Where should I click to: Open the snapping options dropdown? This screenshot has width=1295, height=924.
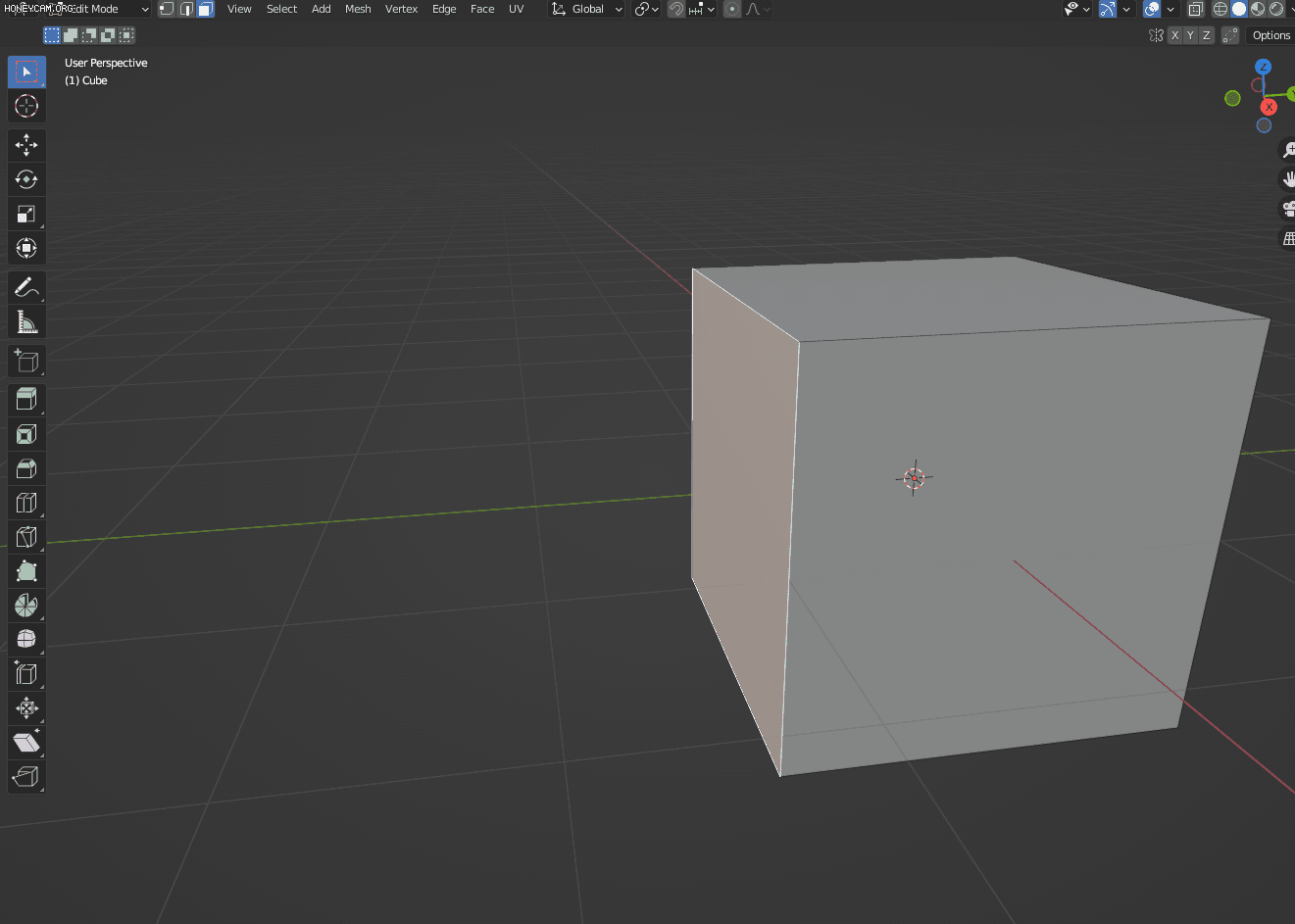point(701,9)
